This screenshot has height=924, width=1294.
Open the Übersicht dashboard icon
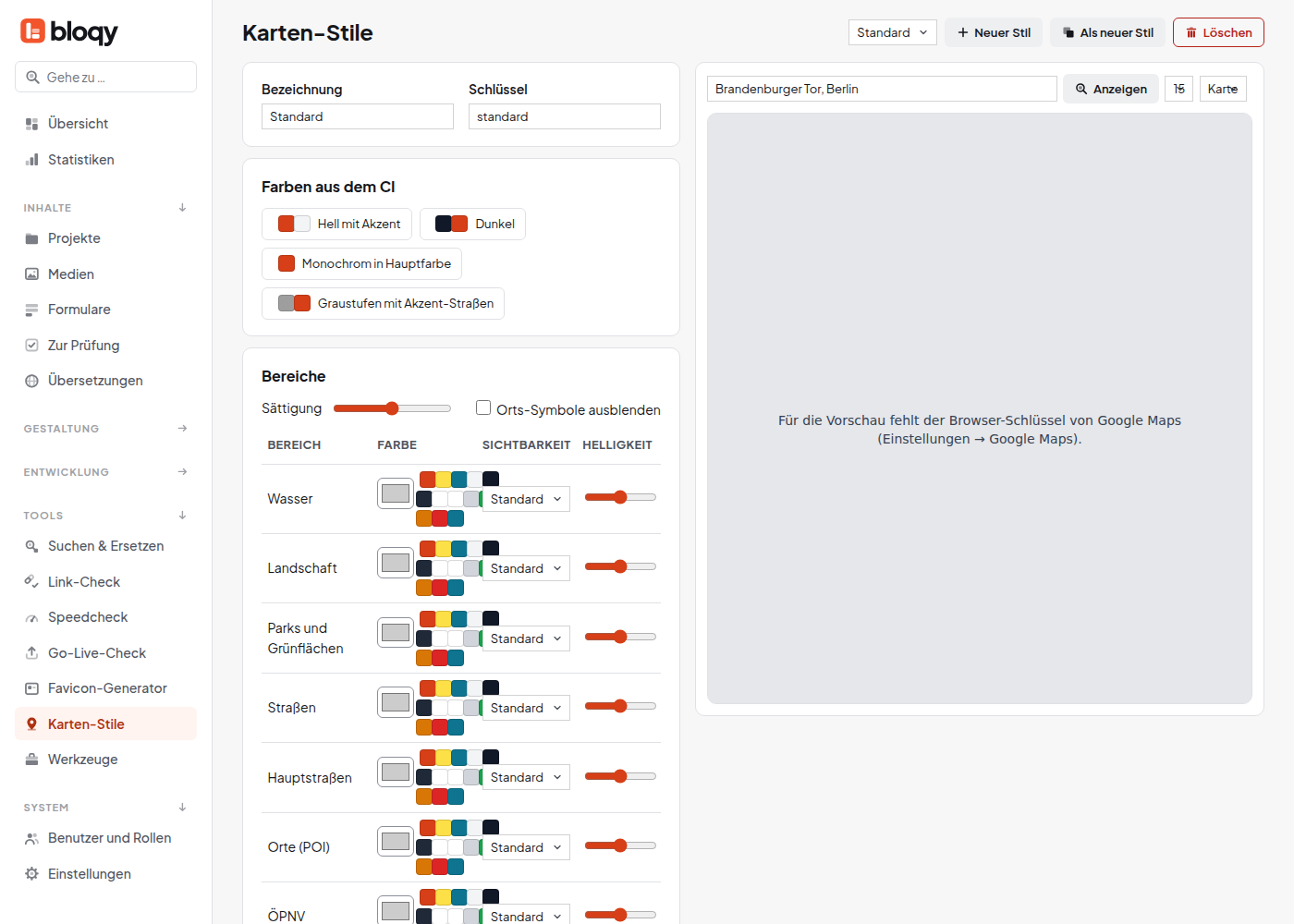point(31,124)
